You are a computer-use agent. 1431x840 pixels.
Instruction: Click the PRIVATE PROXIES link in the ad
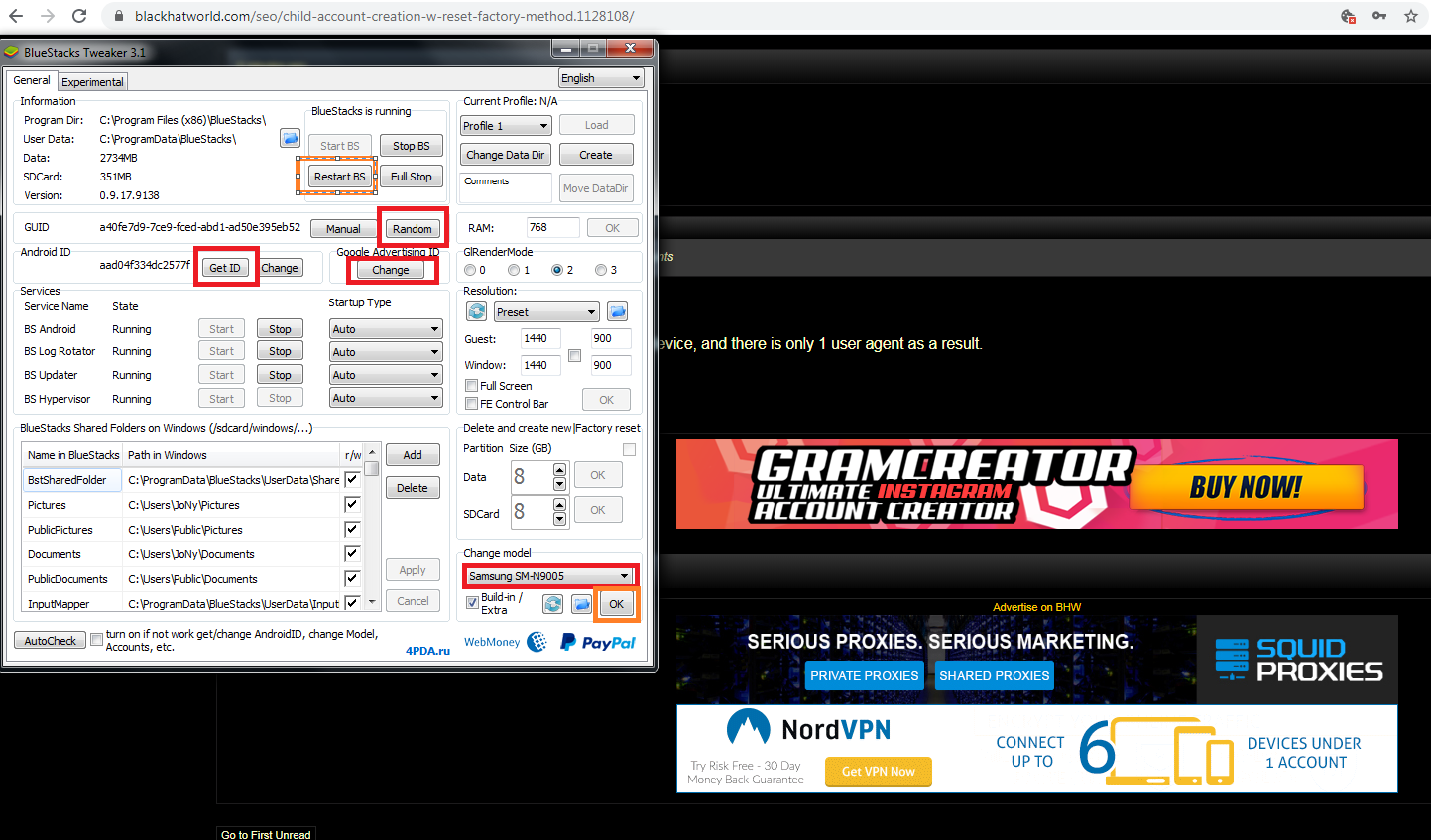click(x=865, y=675)
